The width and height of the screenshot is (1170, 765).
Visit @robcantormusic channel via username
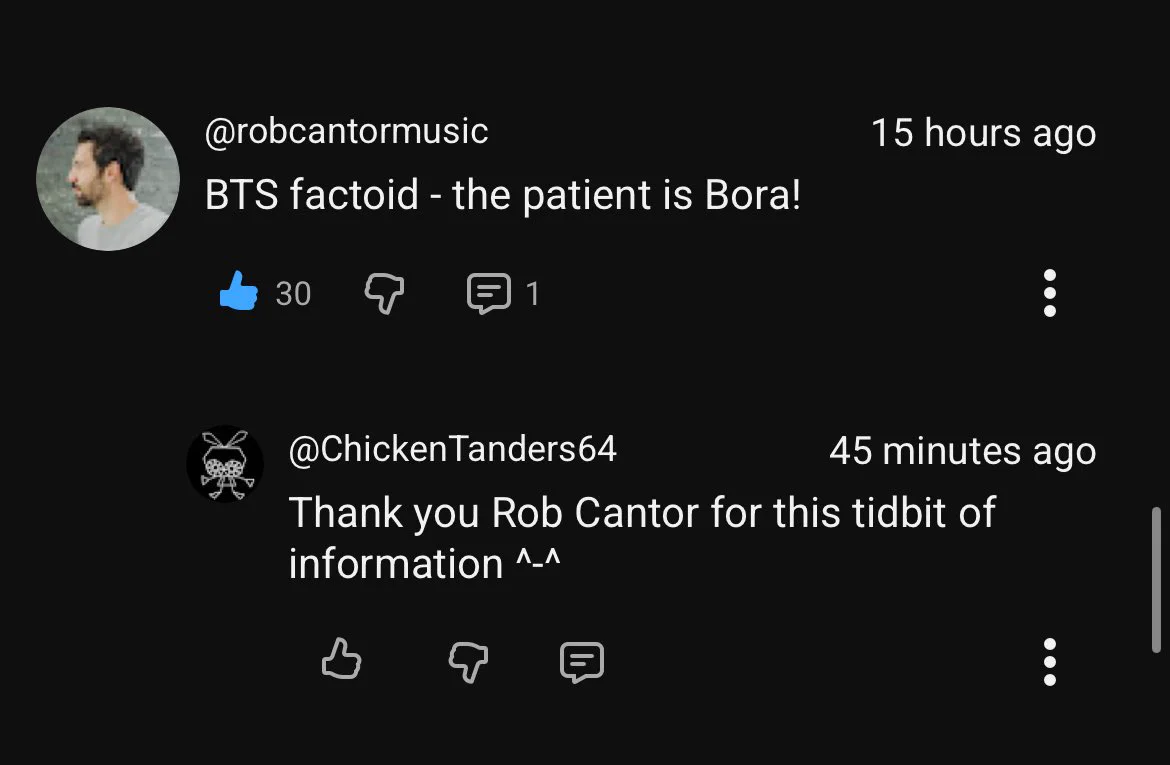[x=346, y=132]
